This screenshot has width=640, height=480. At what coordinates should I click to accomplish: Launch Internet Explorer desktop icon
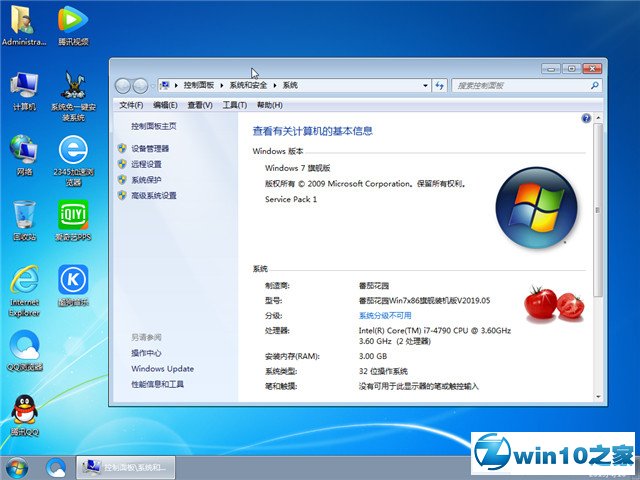pyautogui.click(x=24, y=291)
